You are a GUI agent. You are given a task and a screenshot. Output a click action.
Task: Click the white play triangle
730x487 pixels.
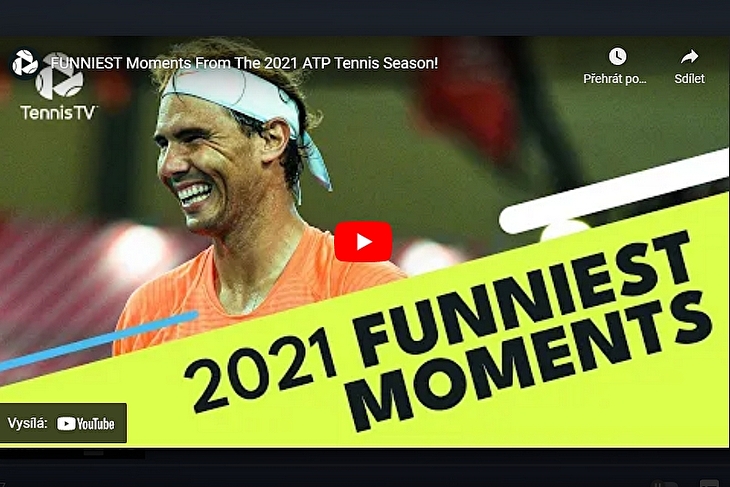pos(364,242)
